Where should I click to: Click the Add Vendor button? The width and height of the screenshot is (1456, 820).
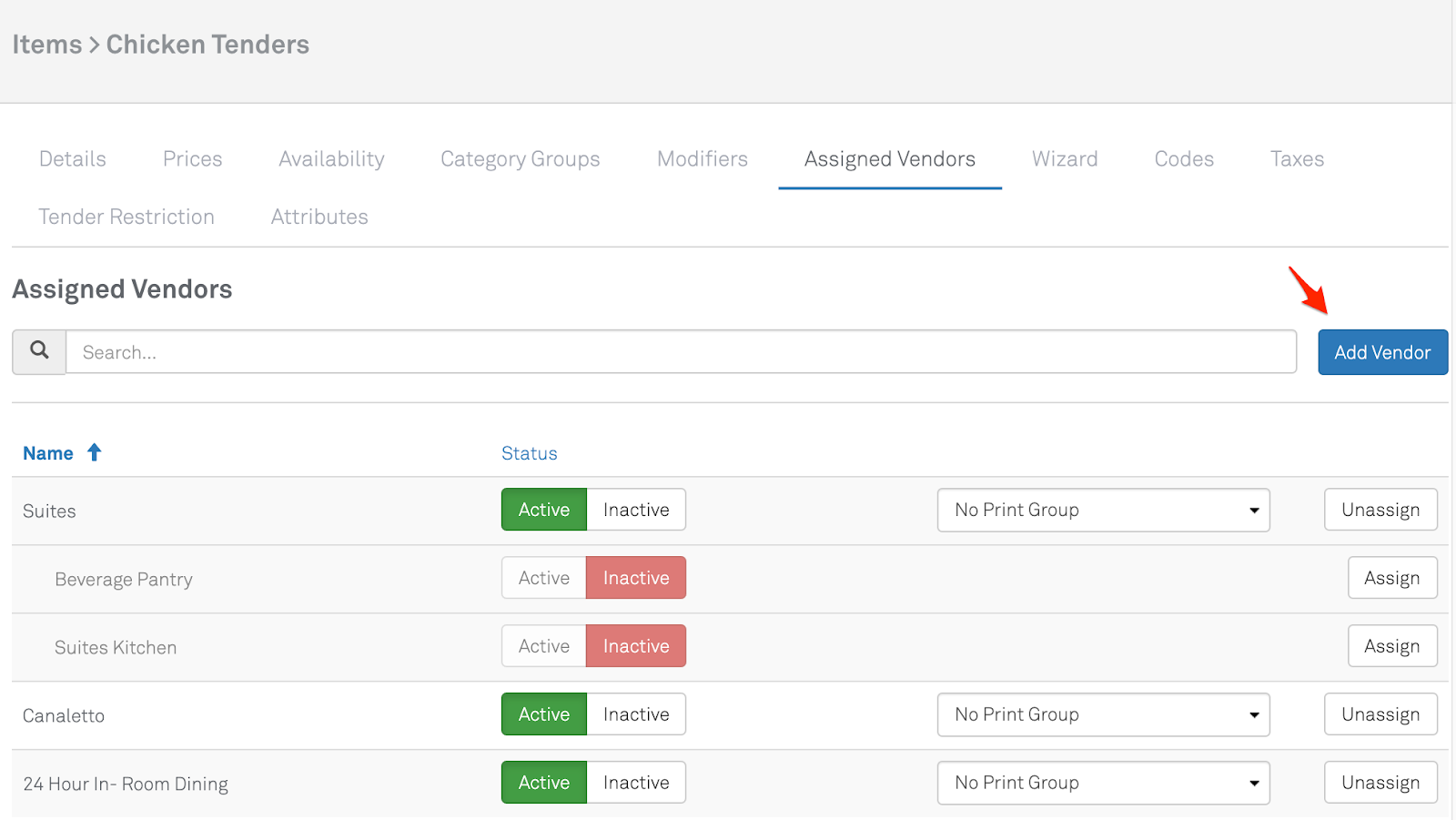coord(1381,352)
